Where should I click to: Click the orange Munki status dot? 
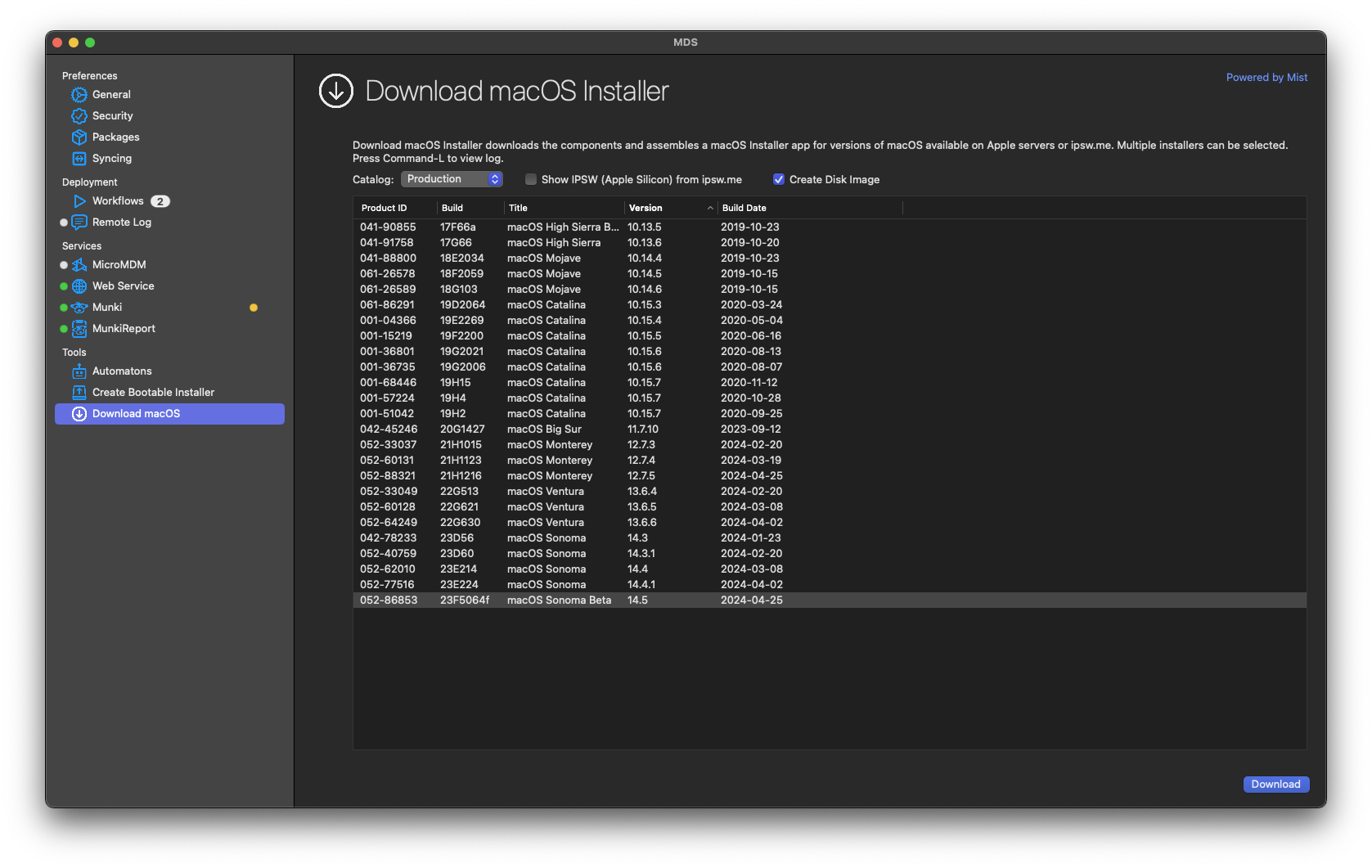point(254,308)
